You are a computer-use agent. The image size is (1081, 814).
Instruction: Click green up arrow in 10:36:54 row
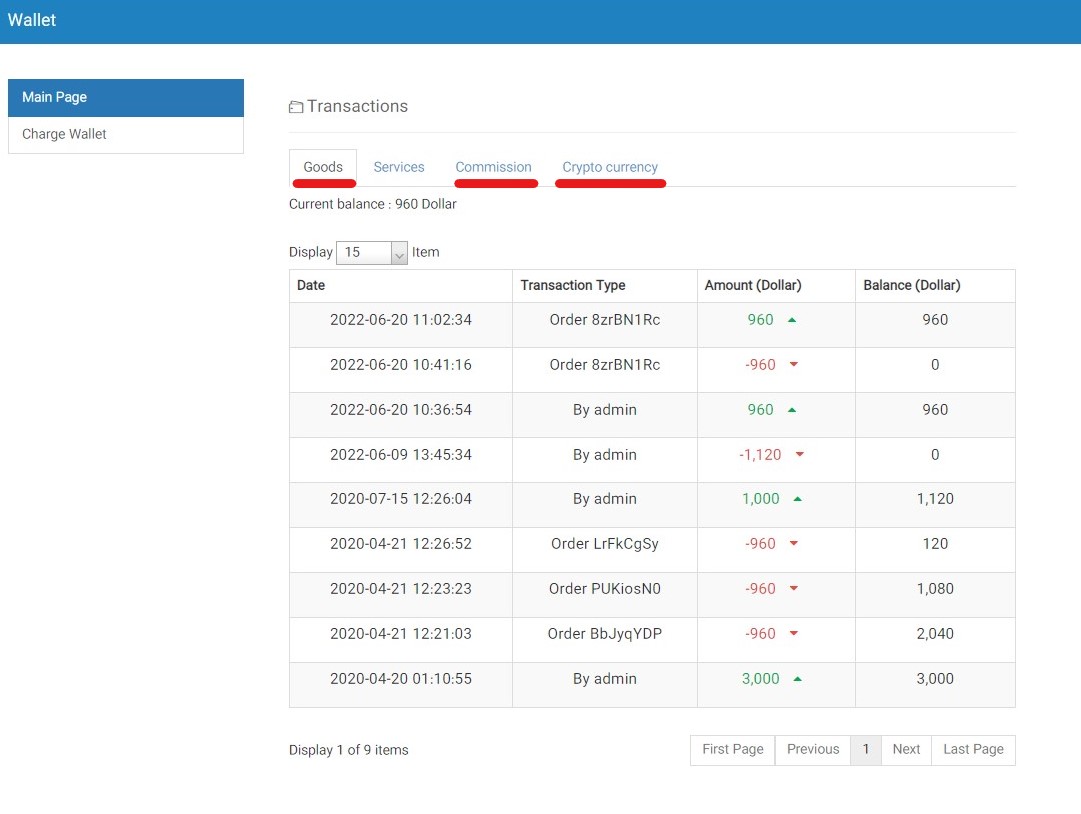point(792,409)
